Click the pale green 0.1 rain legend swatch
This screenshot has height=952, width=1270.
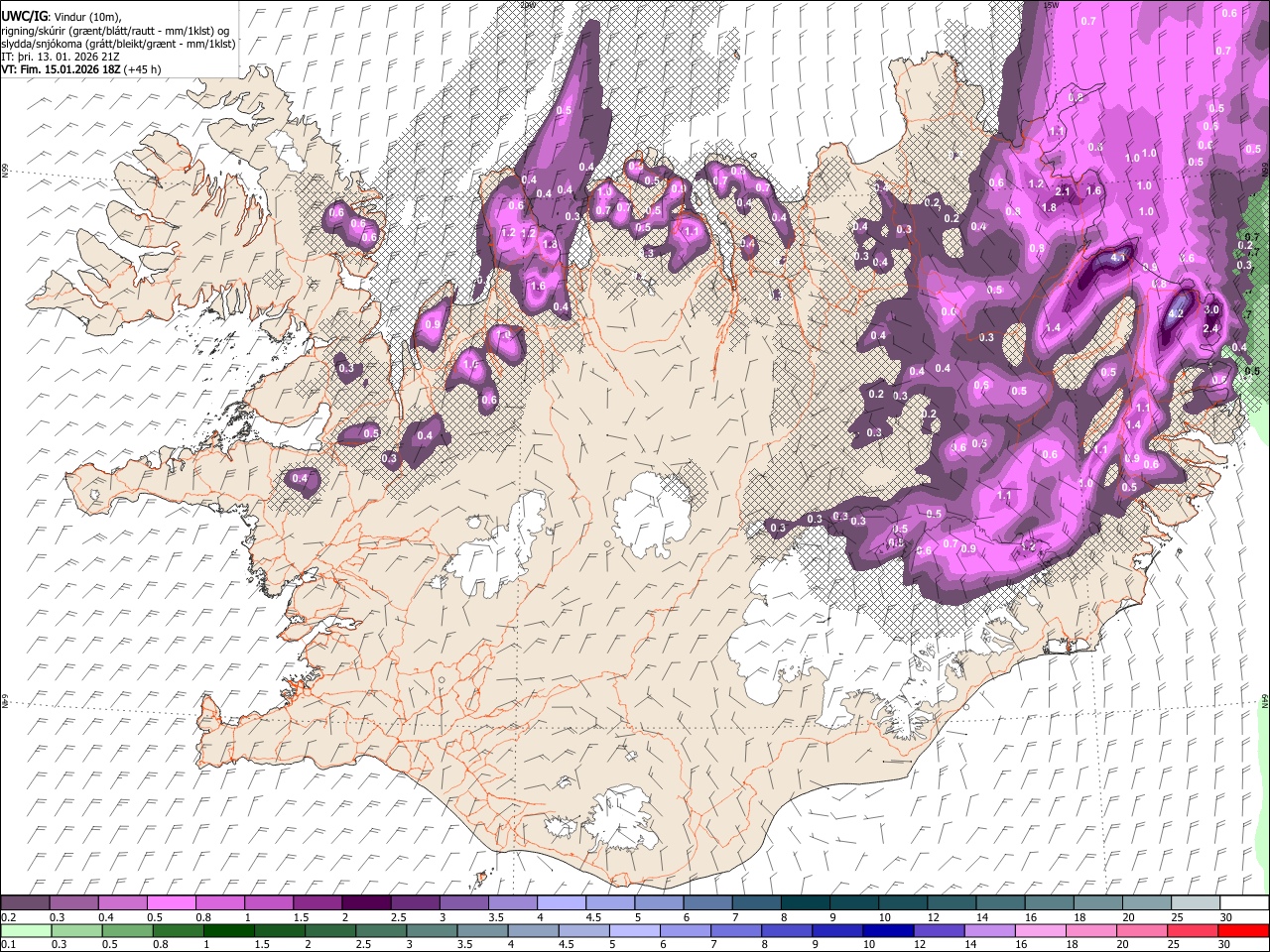(25, 930)
